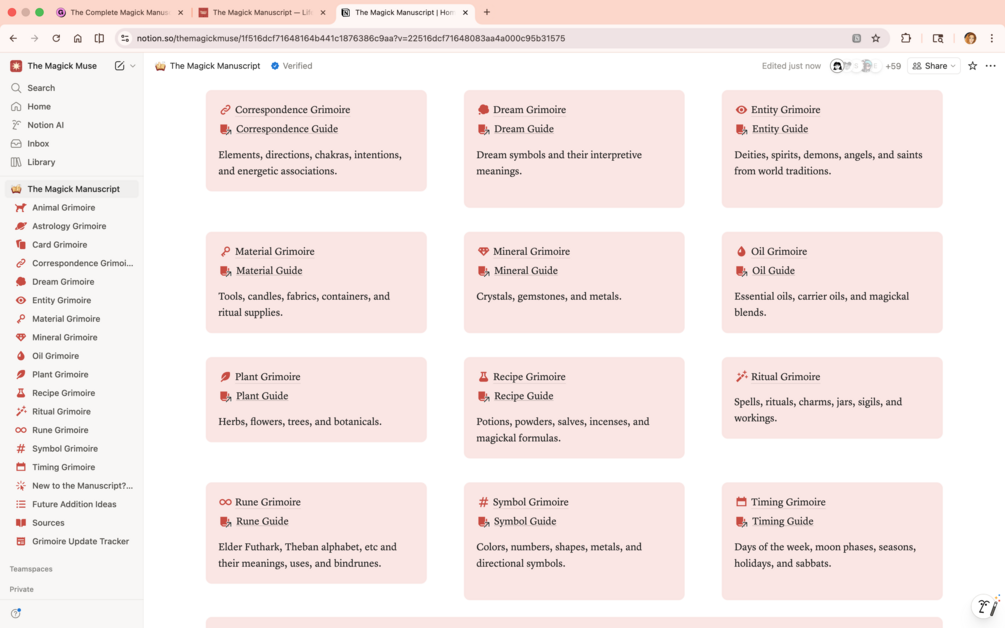Open the Timing Guide link
1005x628 pixels.
pyautogui.click(x=782, y=521)
